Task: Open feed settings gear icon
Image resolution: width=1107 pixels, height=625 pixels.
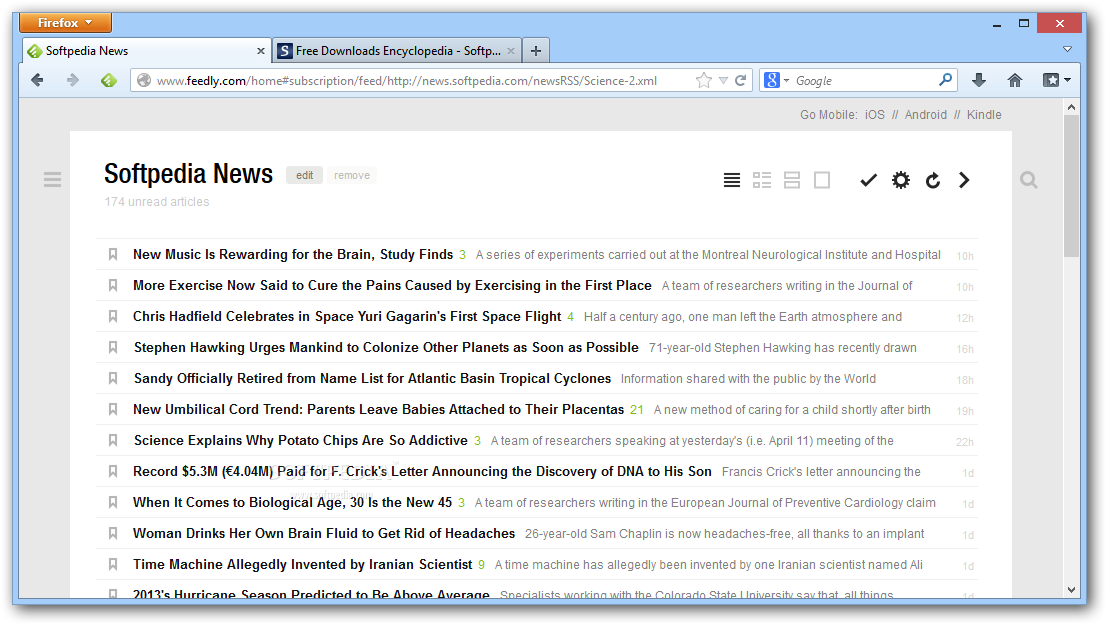Action: [x=901, y=180]
